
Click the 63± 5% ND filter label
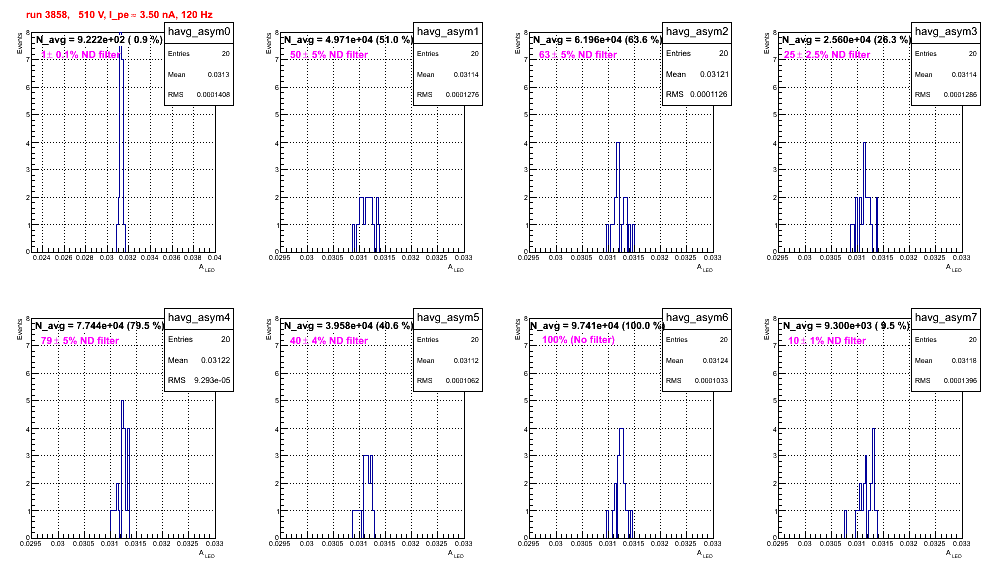pos(578,55)
